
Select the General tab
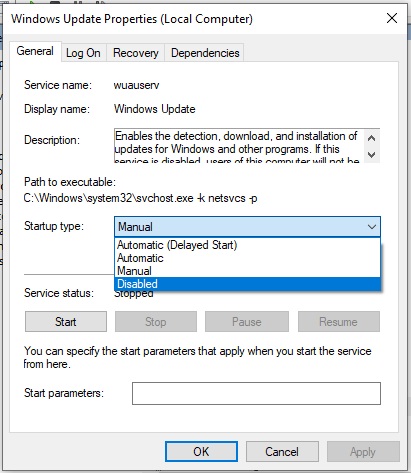35,51
